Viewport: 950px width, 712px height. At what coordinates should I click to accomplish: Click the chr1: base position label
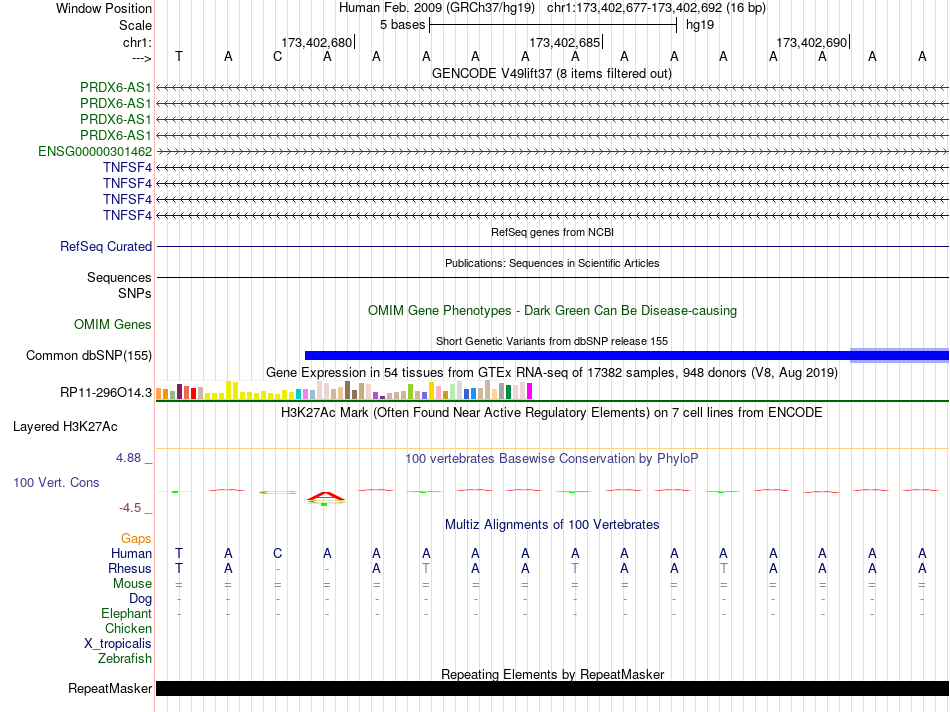[137, 42]
